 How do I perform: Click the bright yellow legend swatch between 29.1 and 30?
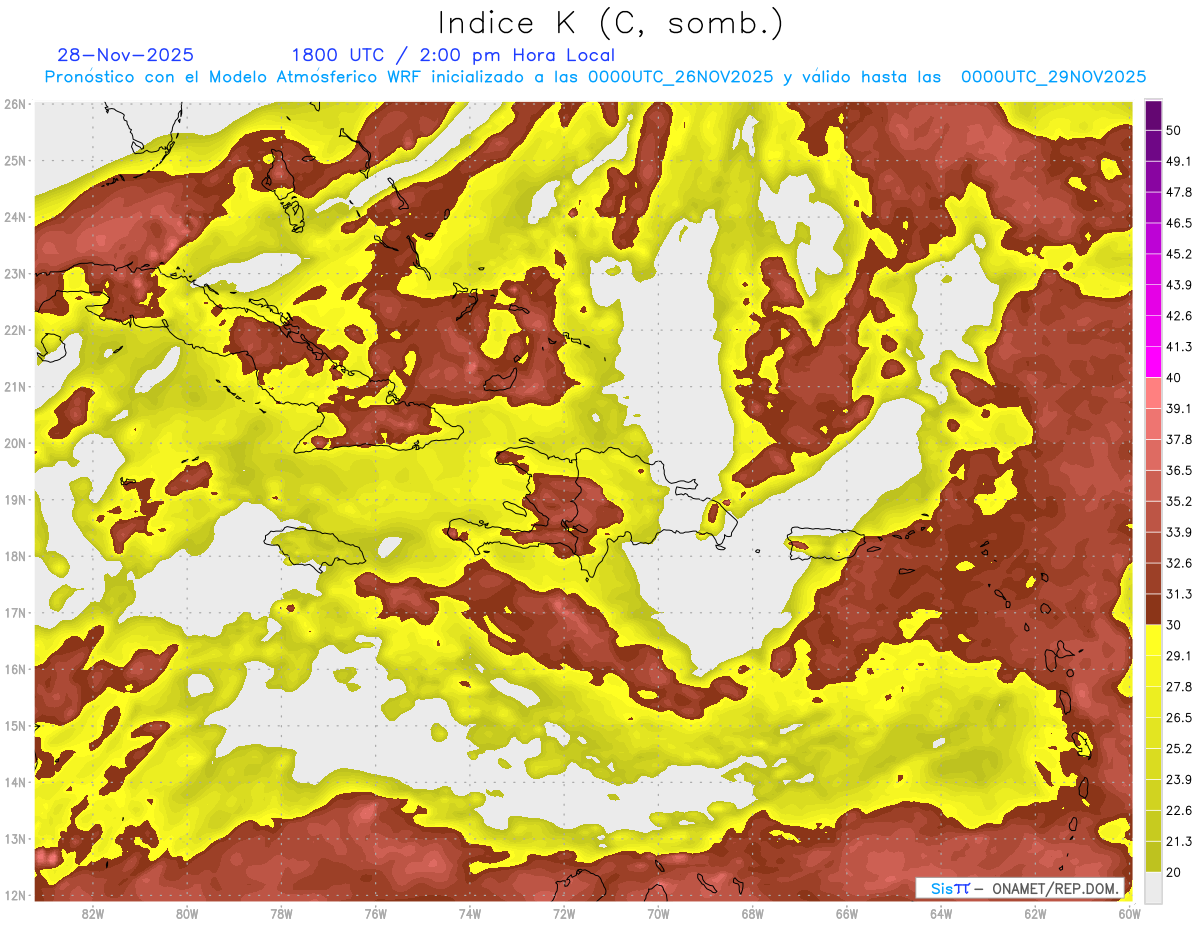tap(1153, 640)
